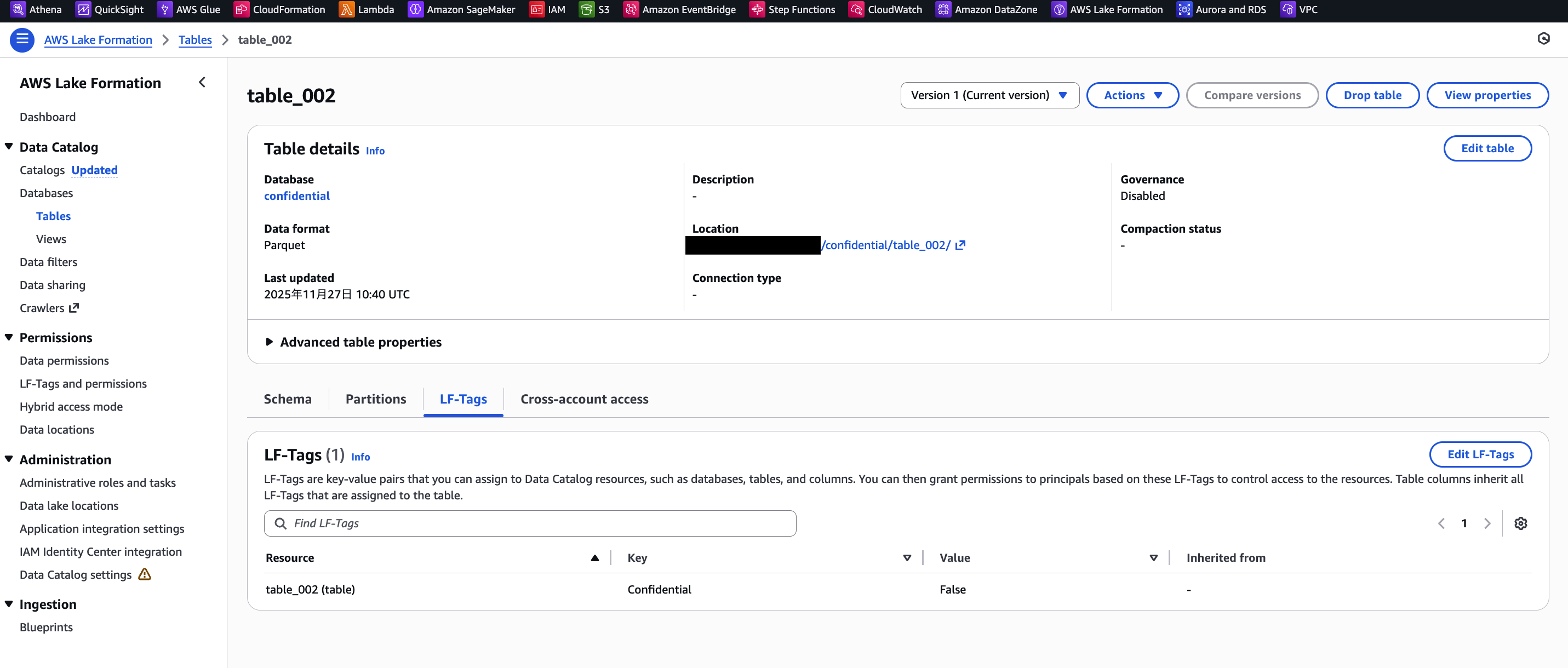Viewport: 1568px width, 668px height.
Task: Open LF-Tags table preferences gear icon
Action: point(1520,523)
